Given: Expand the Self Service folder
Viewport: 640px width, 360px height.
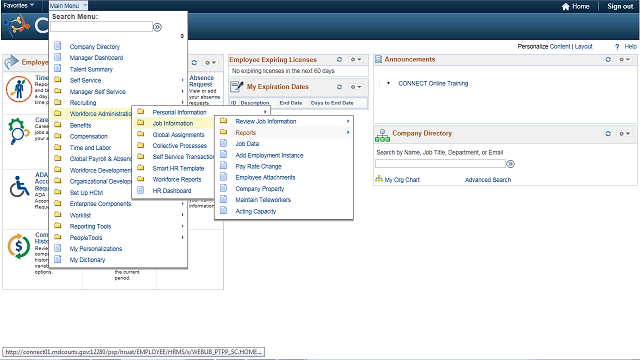Looking at the screenshot, I should pyautogui.click(x=85, y=80).
